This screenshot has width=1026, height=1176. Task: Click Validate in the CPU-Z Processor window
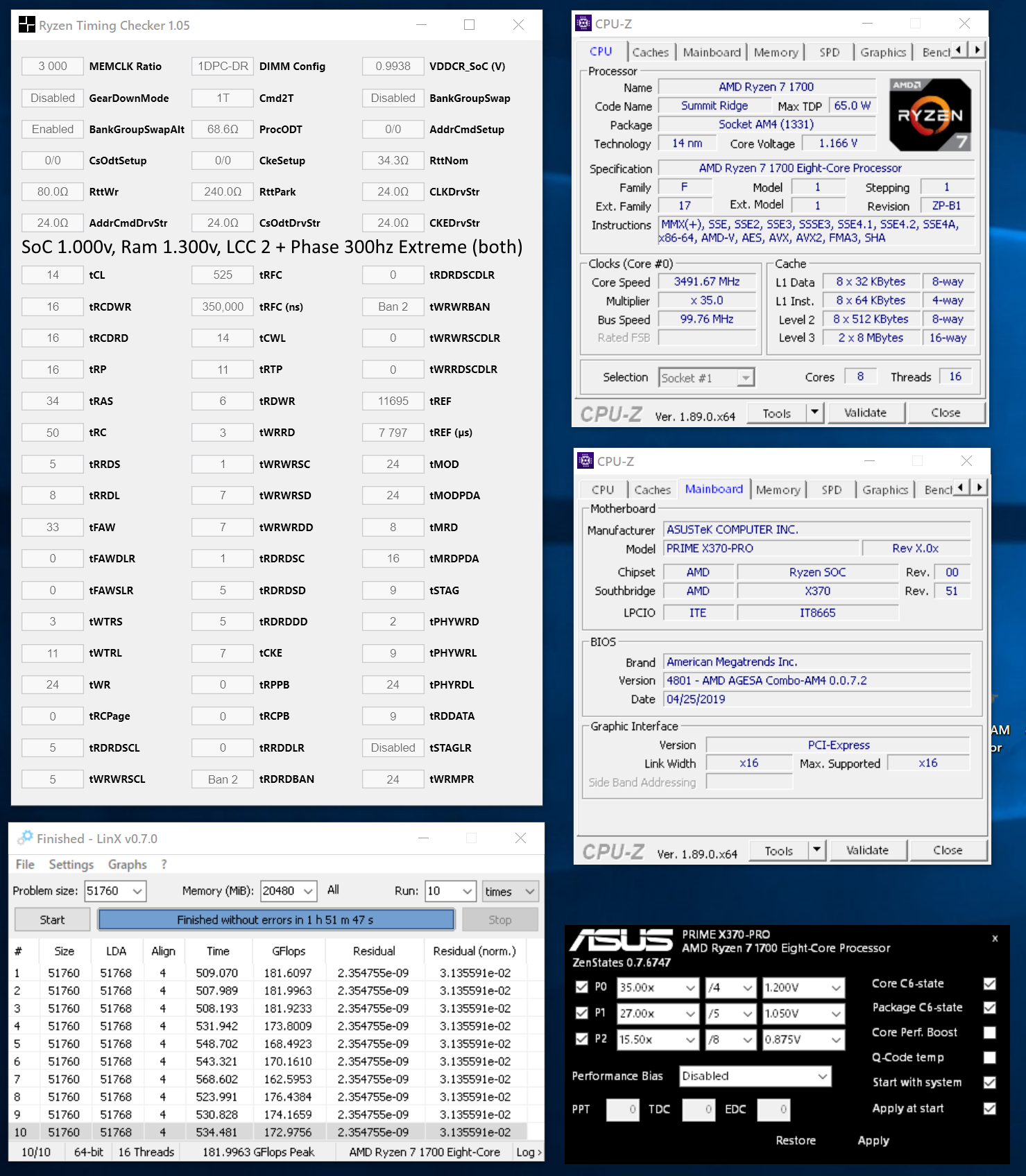(865, 413)
